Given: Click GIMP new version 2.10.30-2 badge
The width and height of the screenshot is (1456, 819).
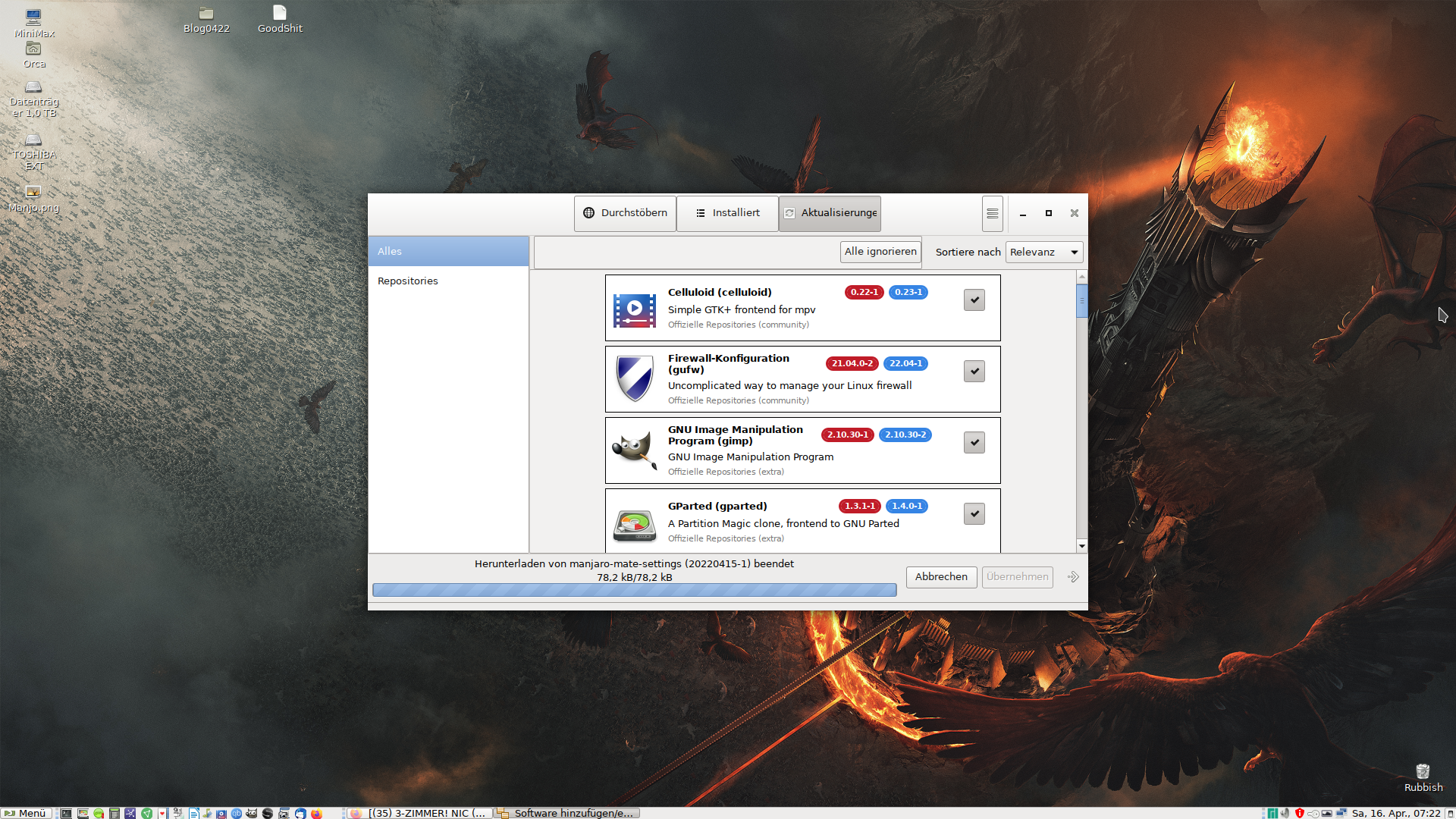Looking at the screenshot, I should (905, 435).
